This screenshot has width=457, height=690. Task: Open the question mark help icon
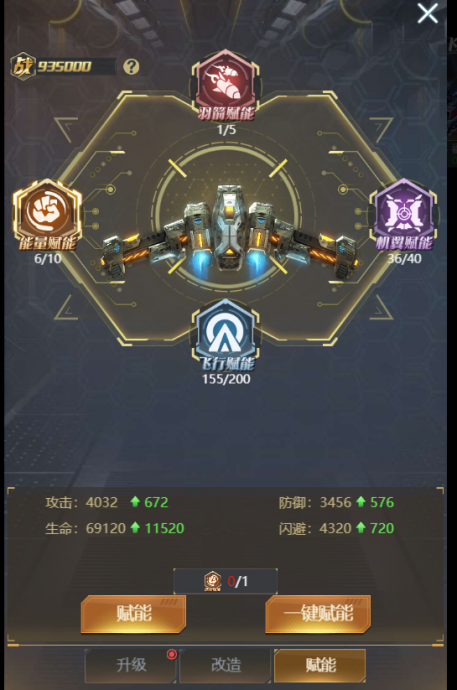point(131,67)
